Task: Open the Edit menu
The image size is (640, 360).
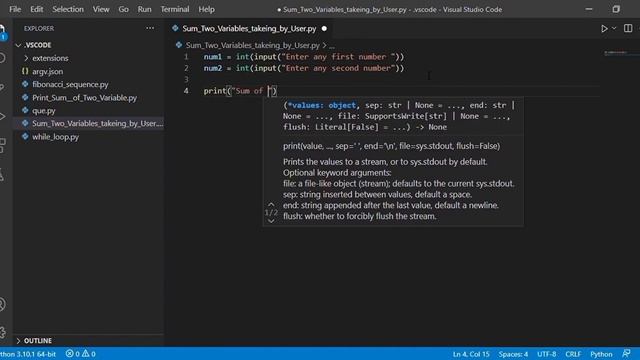Action: (x=36, y=9)
